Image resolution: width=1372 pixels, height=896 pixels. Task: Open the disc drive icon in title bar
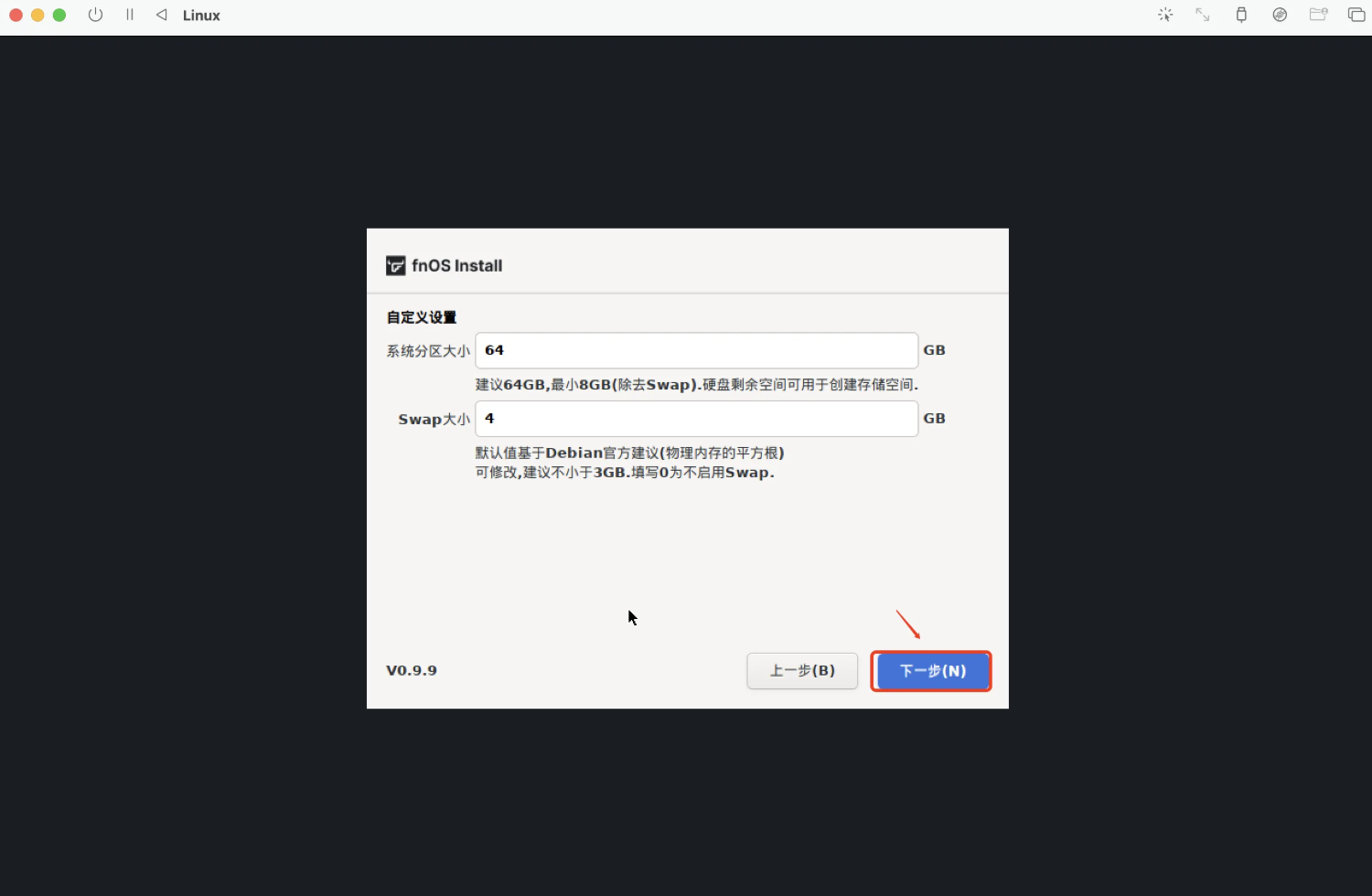coord(1280,15)
